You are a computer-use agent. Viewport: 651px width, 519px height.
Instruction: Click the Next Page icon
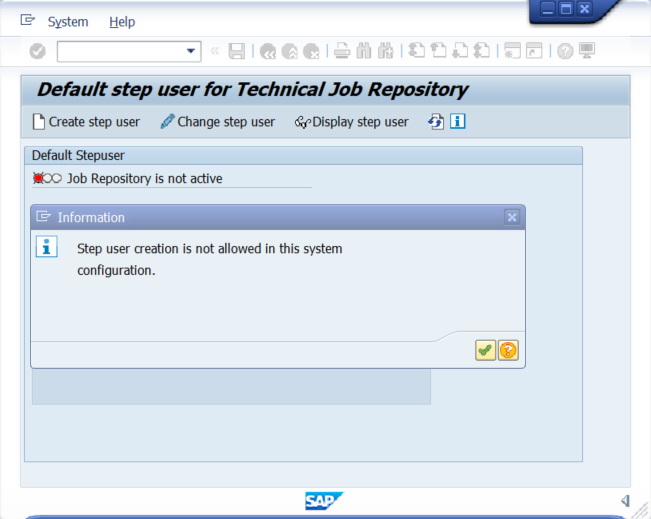460,51
